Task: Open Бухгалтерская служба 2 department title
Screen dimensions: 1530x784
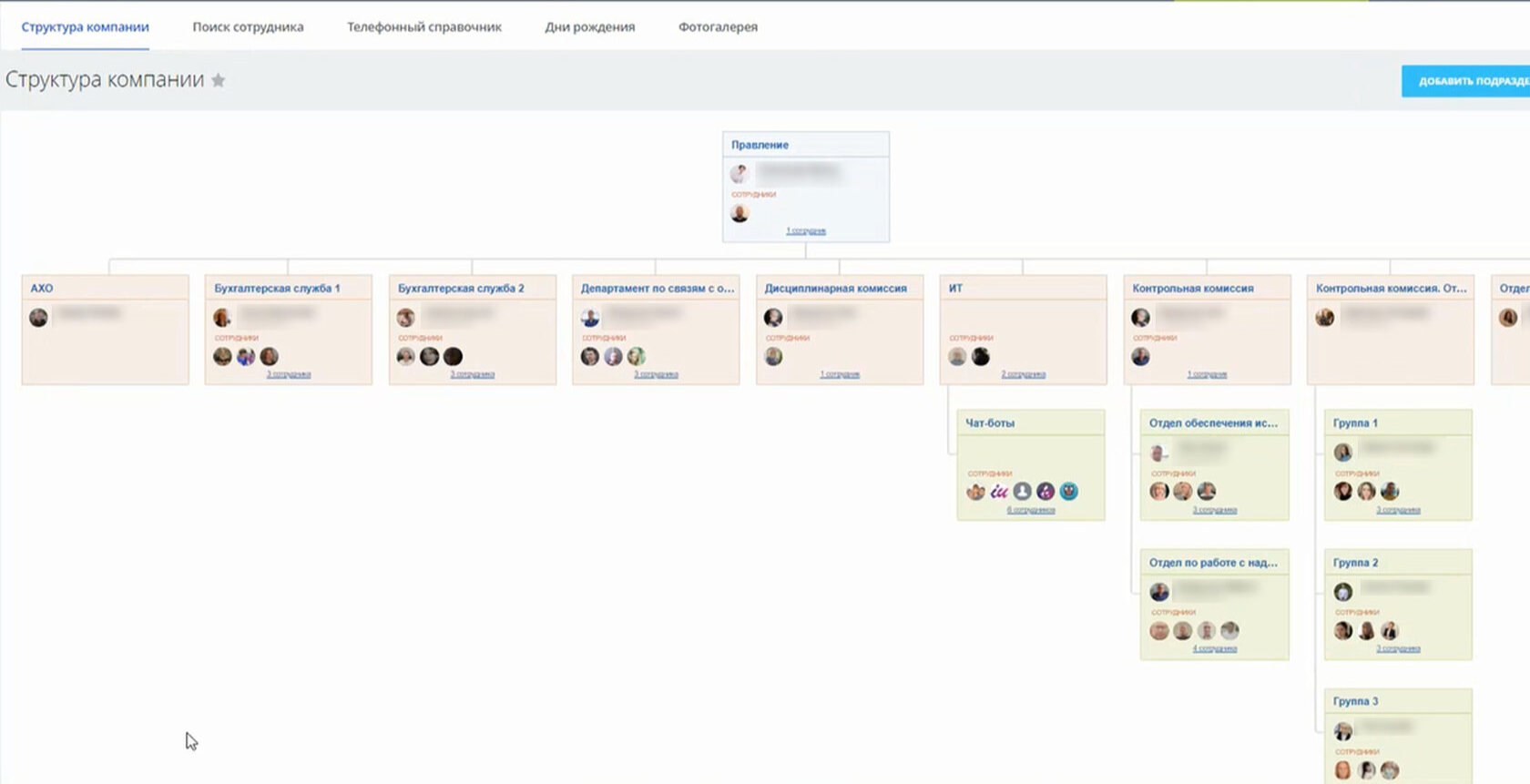Action: point(461,288)
